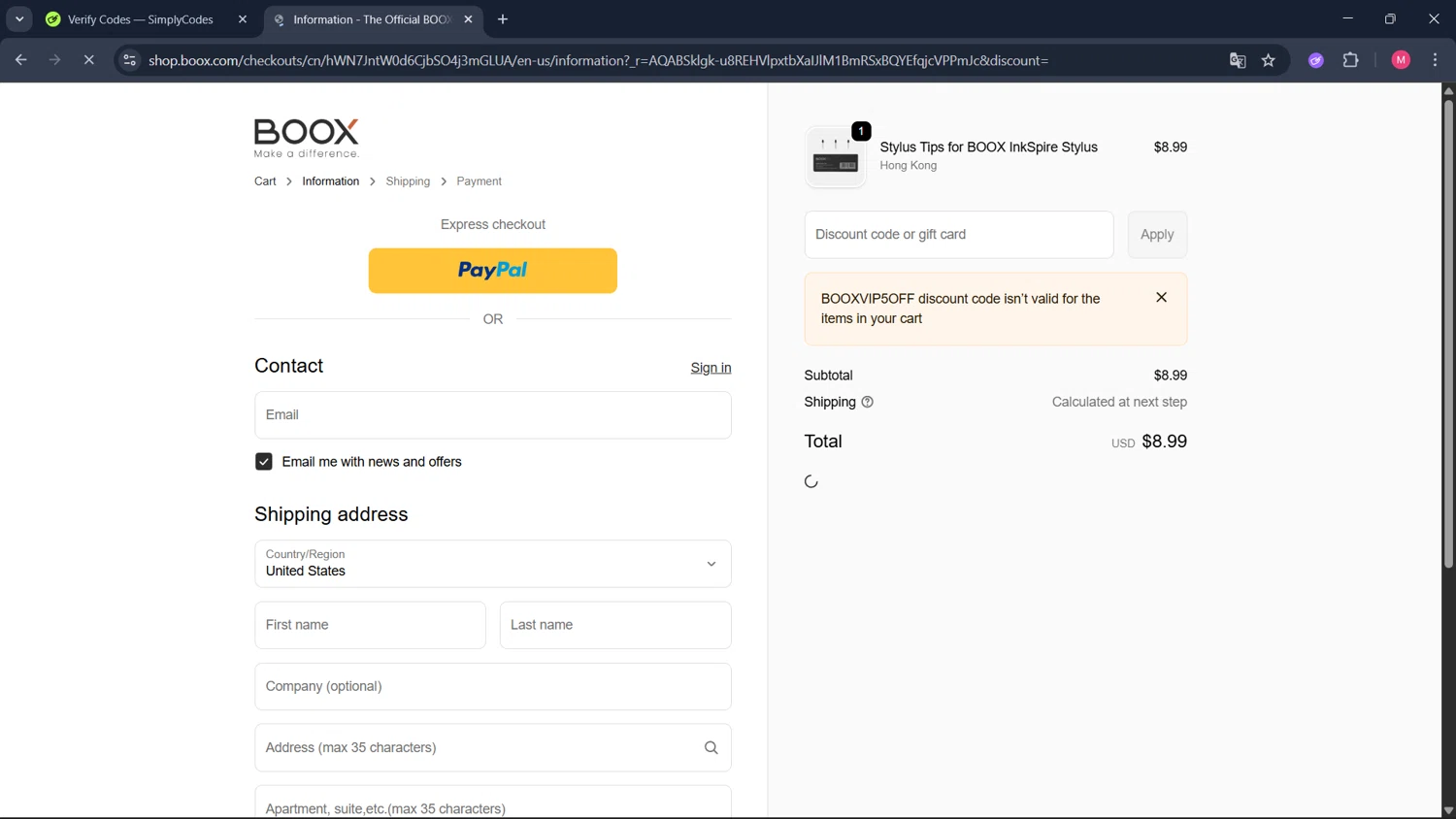This screenshot has height=819, width=1456.
Task: Open the Google Translate icon in address bar
Action: click(1238, 60)
